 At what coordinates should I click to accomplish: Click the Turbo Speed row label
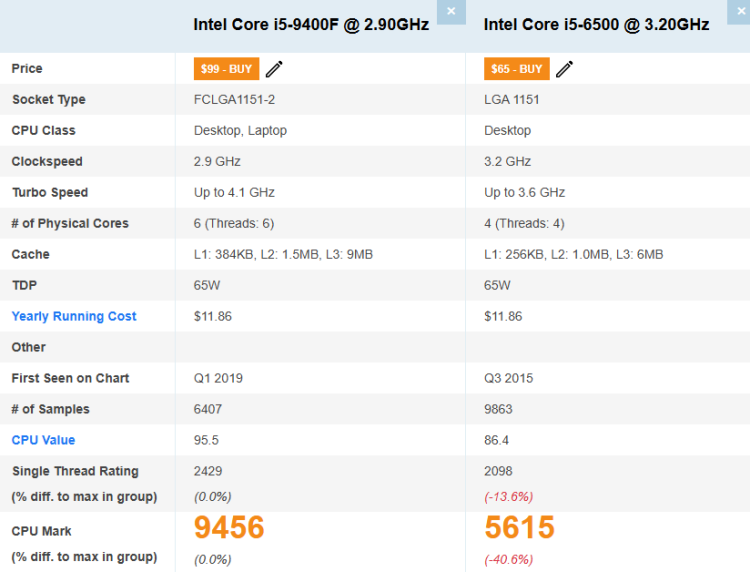(x=50, y=192)
